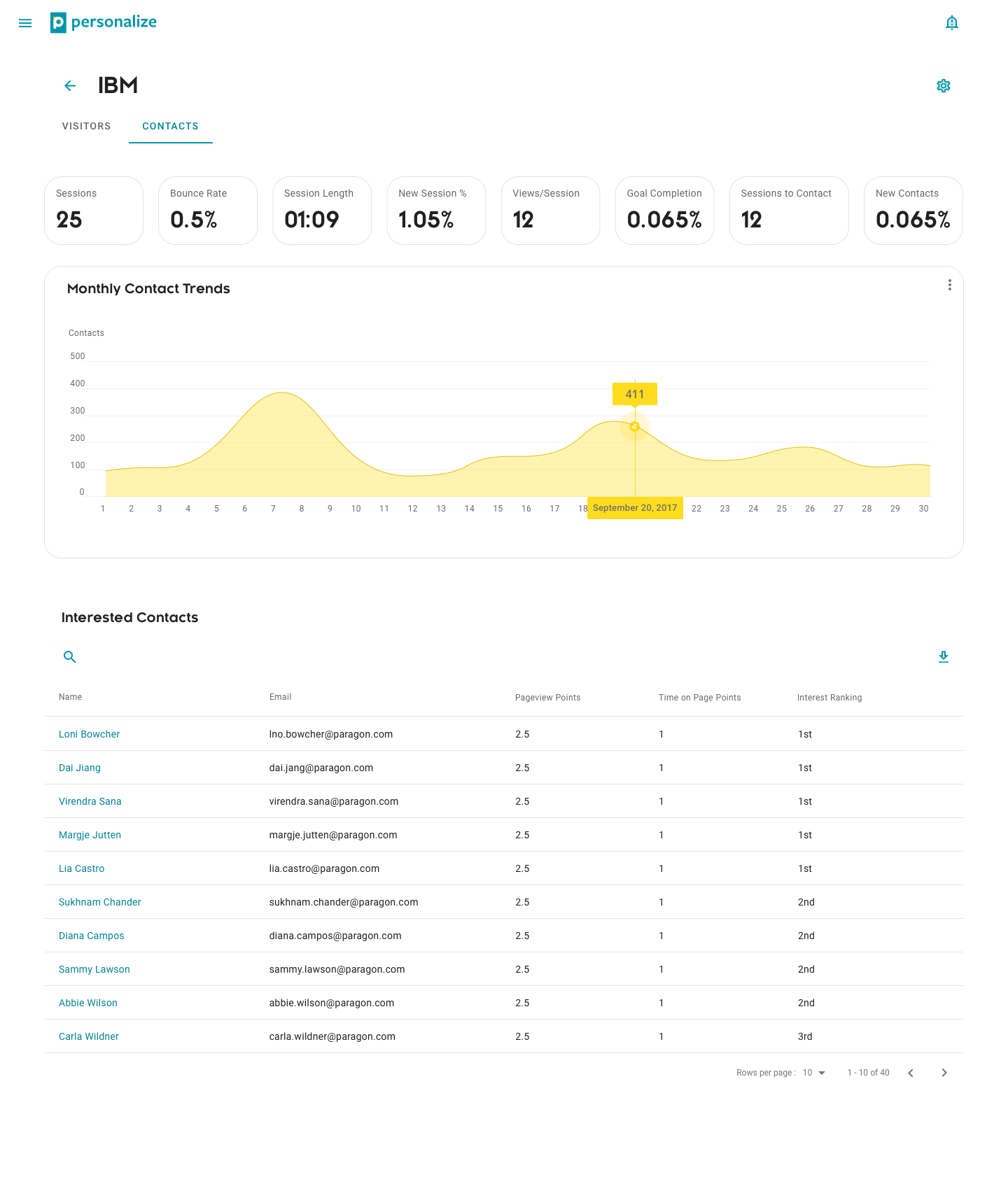Select the Goal Completion card
The height and width of the screenshot is (1177, 1008).
[x=664, y=211]
